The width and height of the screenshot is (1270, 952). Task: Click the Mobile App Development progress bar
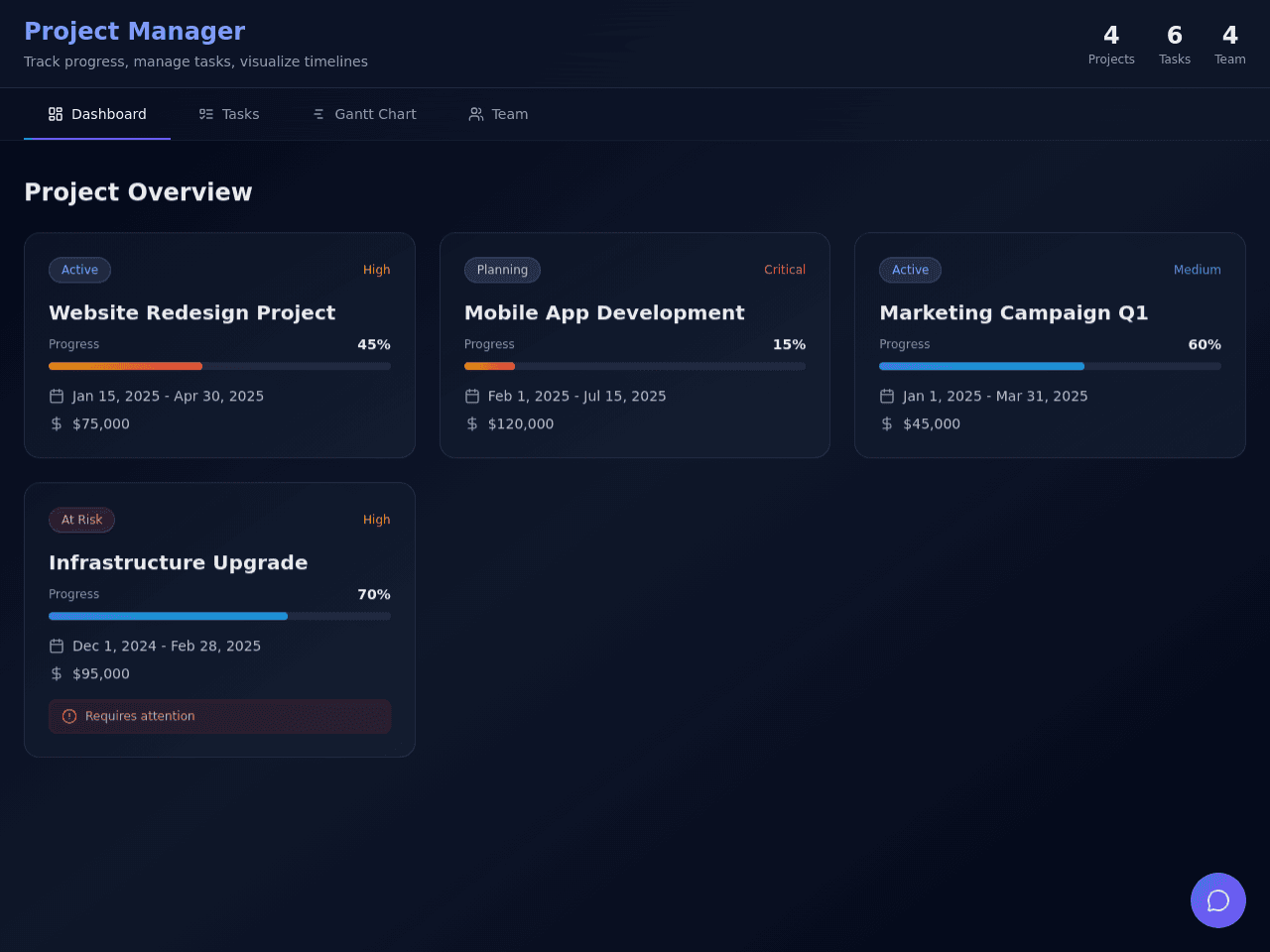coord(635,366)
